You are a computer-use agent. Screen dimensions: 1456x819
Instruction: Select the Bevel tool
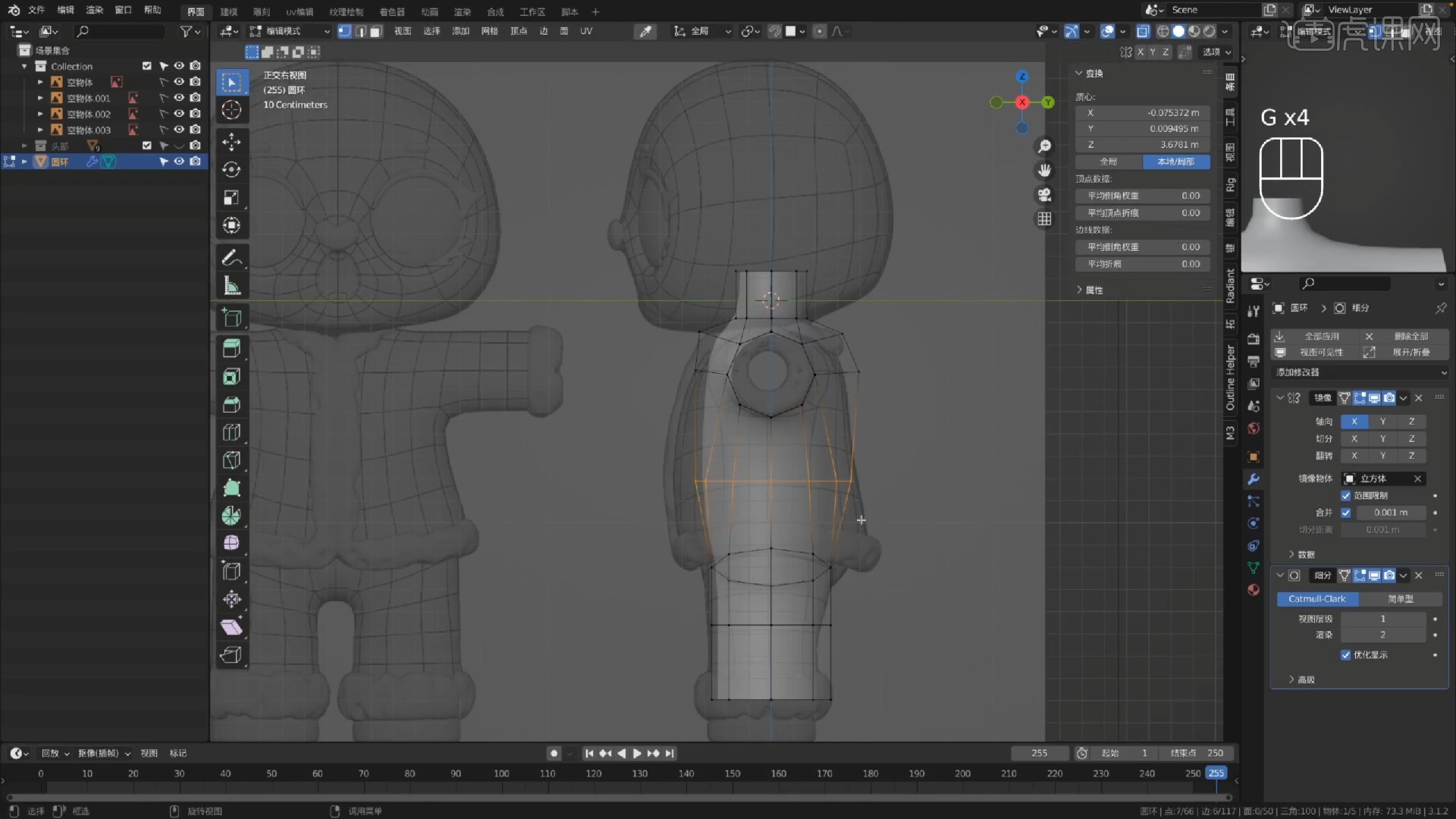[x=232, y=405]
